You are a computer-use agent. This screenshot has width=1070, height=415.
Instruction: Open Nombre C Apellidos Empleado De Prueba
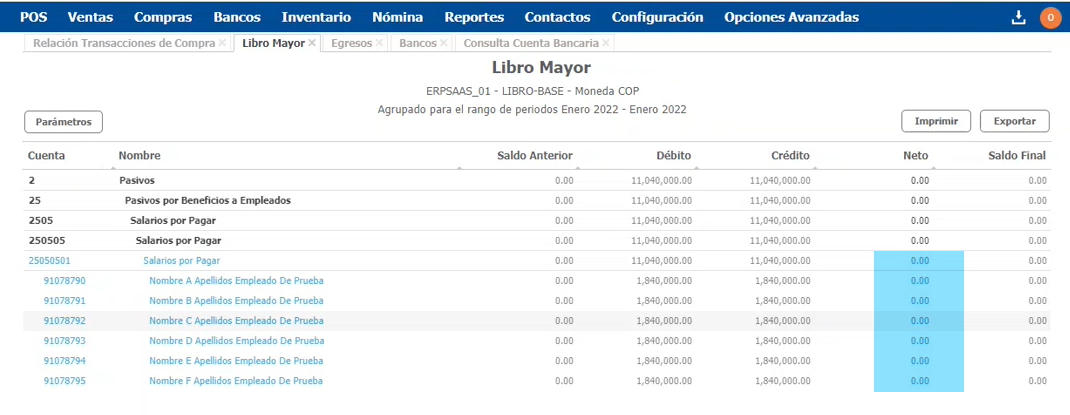[x=236, y=321]
